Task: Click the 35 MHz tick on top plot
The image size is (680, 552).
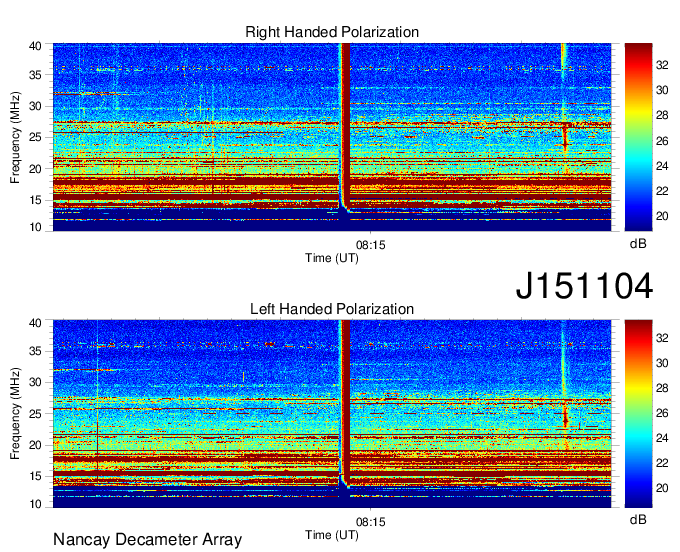Action: [35, 75]
